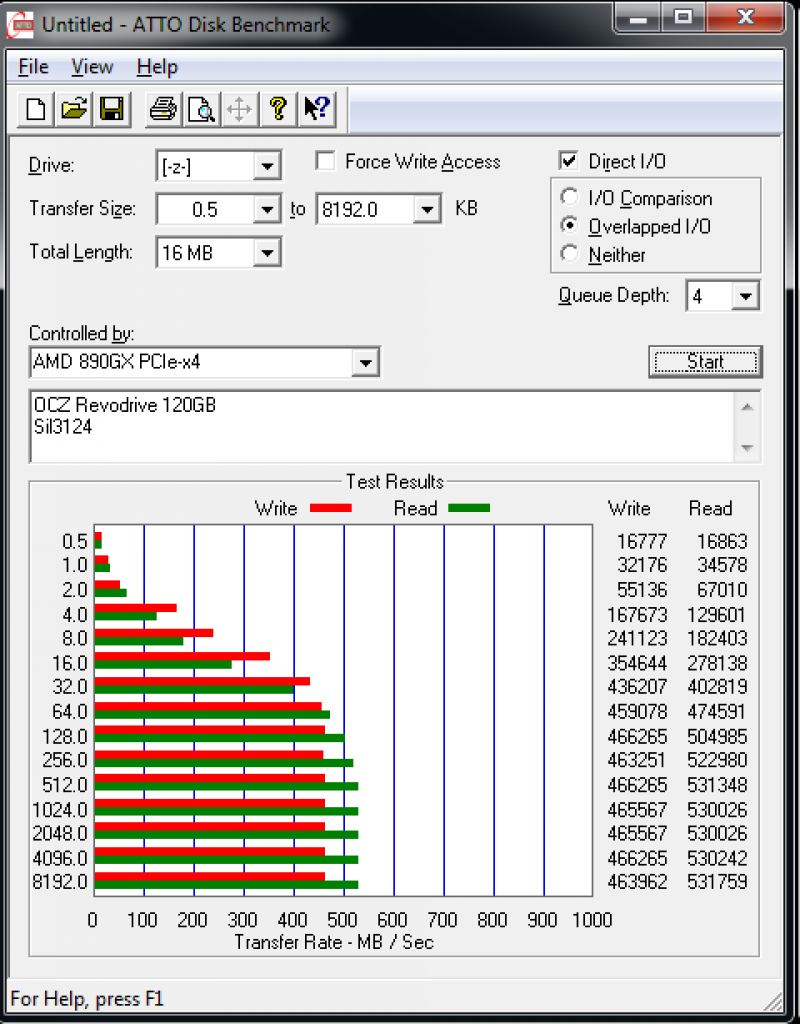Click the 0.5 write value 16777

642,541
